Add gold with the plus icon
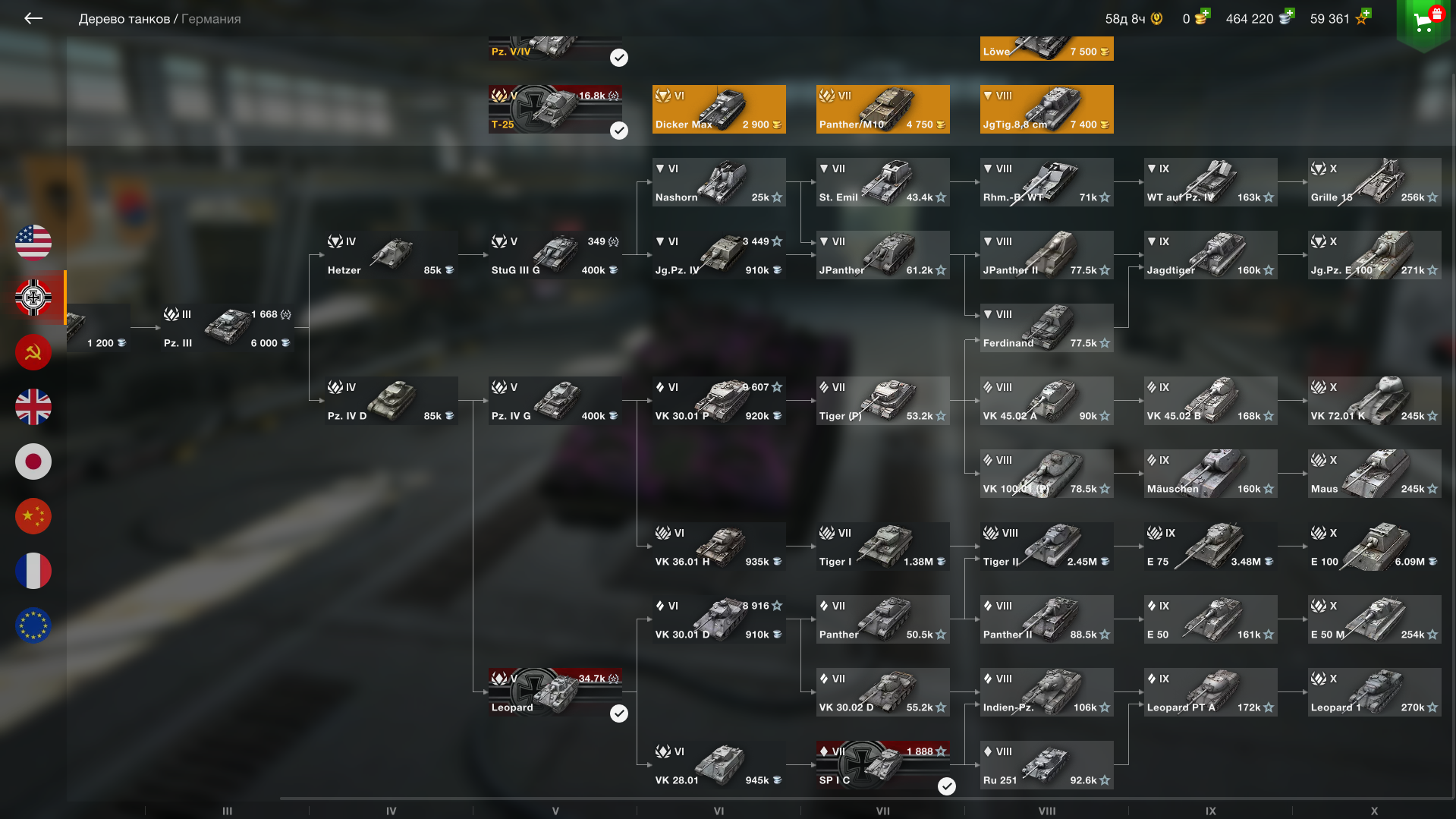The width and height of the screenshot is (1456, 819). coord(1206,13)
